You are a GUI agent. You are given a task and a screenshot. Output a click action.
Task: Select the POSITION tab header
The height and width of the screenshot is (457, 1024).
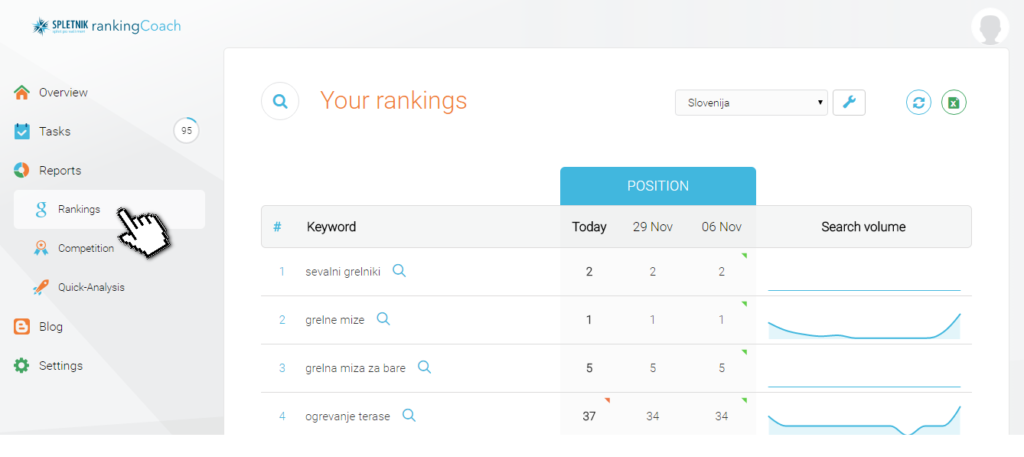[658, 186]
